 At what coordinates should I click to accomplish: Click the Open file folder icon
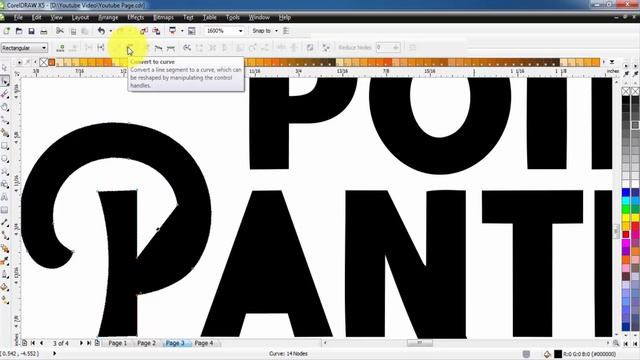pyautogui.click(x=19, y=31)
